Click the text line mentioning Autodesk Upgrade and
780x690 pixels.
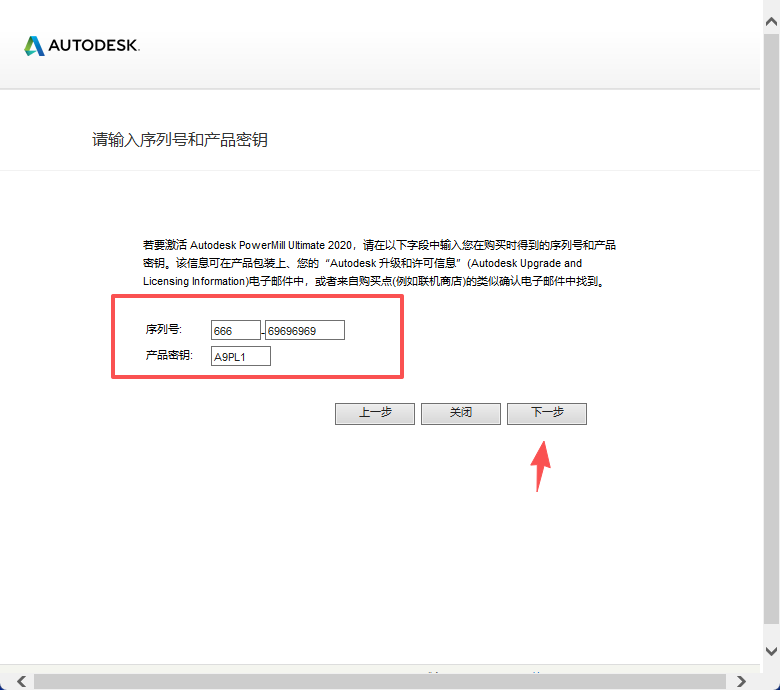tap(363, 263)
